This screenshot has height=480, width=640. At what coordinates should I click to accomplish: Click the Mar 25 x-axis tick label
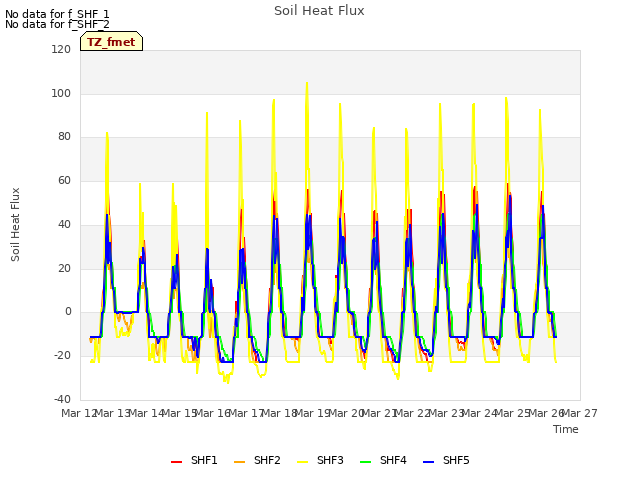point(513,413)
